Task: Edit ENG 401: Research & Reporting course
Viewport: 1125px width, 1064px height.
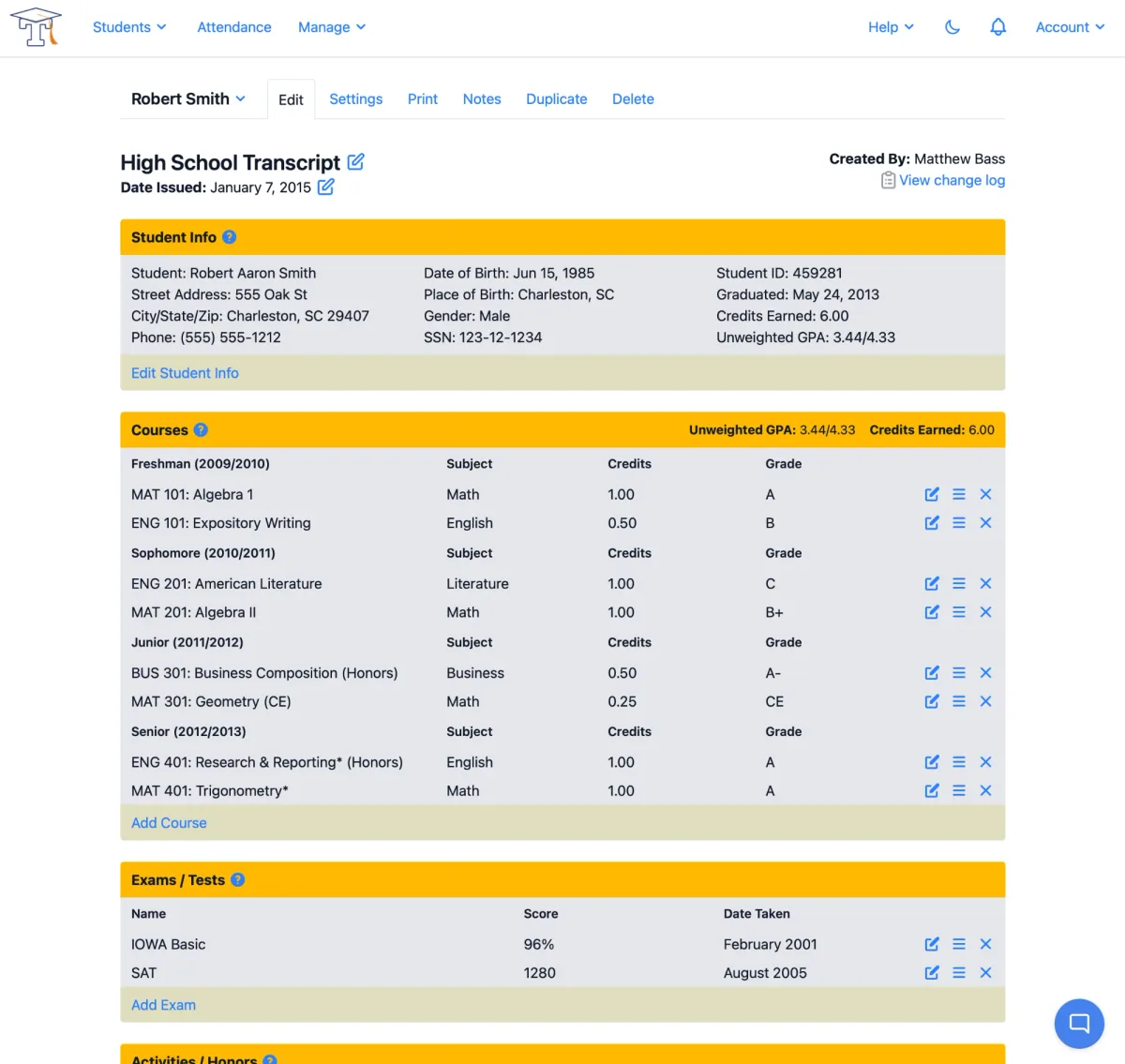Action: (932, 762)
